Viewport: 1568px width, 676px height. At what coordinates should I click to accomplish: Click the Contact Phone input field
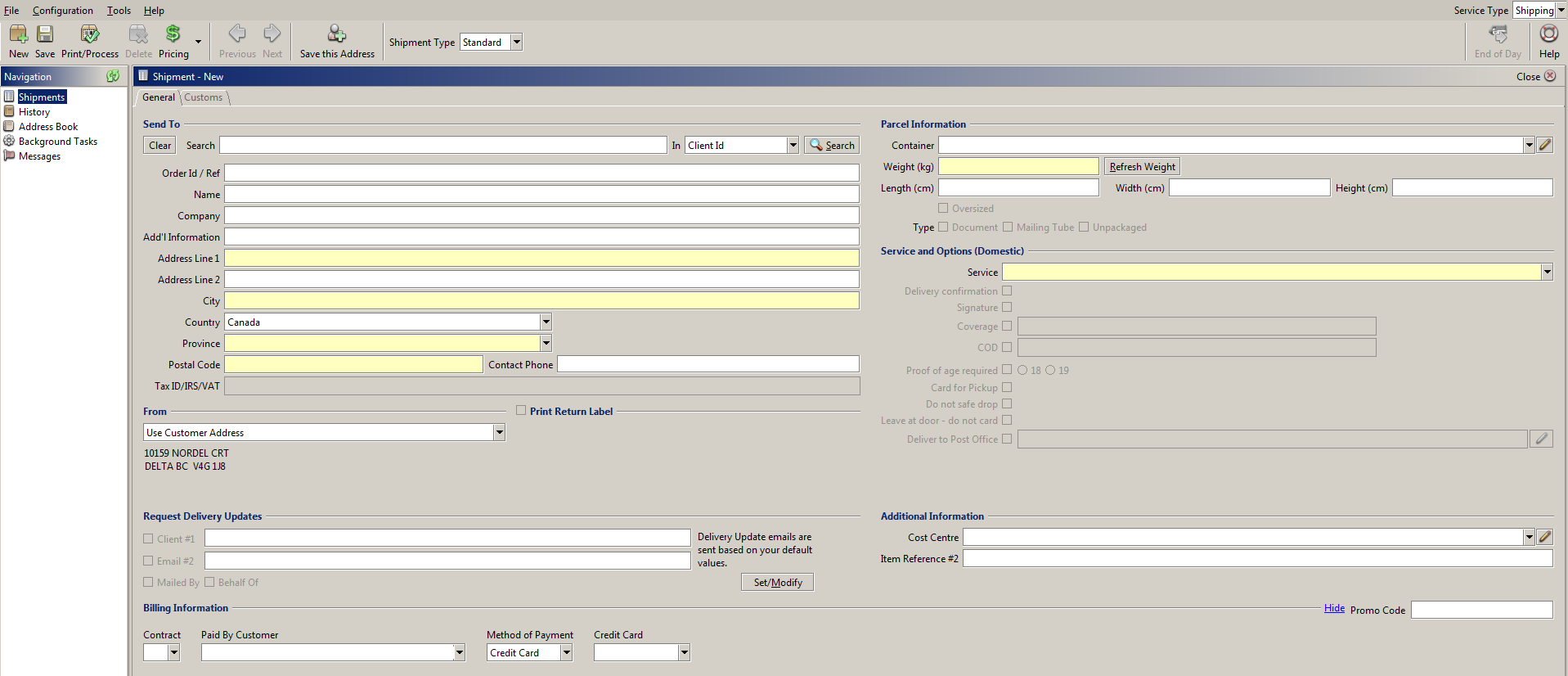click(708, 364)
